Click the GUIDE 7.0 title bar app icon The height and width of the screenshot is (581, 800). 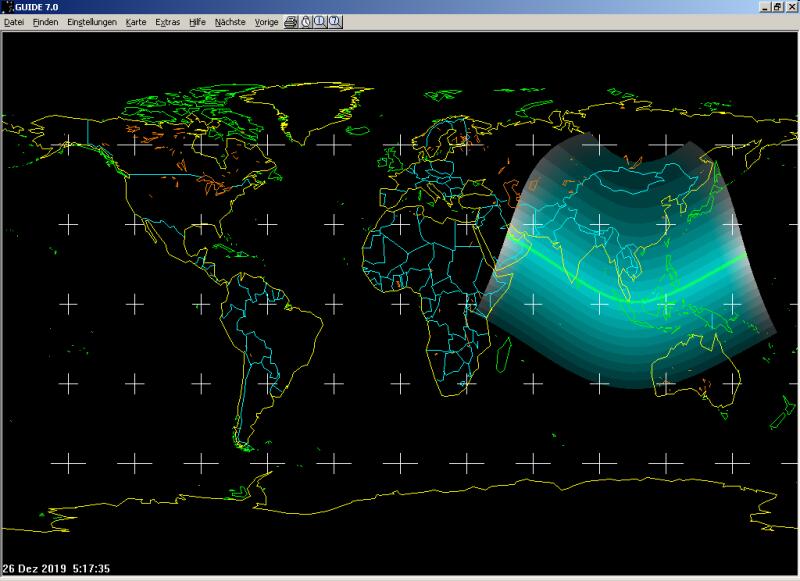tap(7, 7)
